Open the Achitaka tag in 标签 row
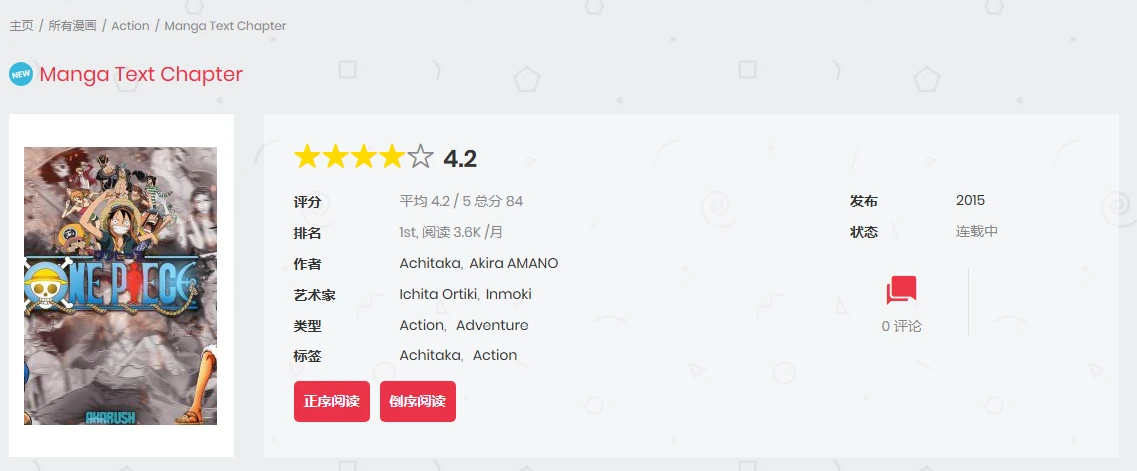This screenshot has width=1137, height=471. coord(429,355)
